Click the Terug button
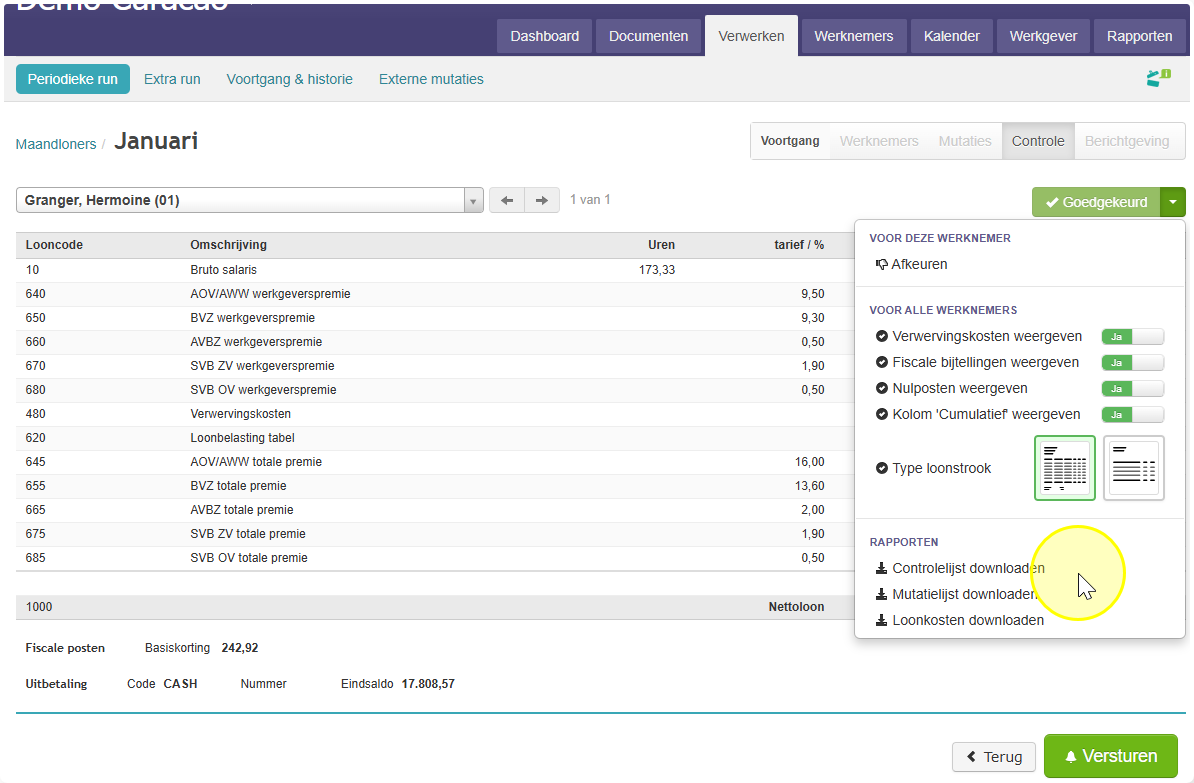The width and height of the screenshot is (1194, 783). pos(994,756)
